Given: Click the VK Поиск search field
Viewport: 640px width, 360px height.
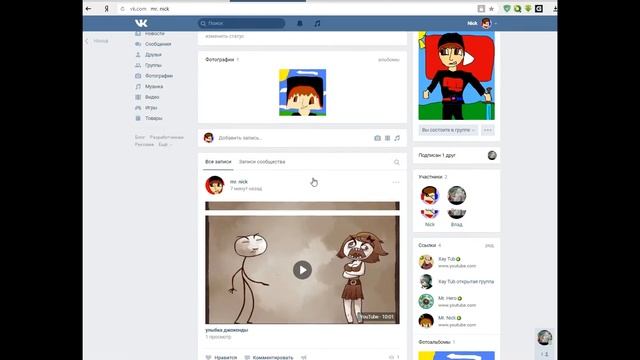Looking at the screenshot, I should [x=242, y=23].
